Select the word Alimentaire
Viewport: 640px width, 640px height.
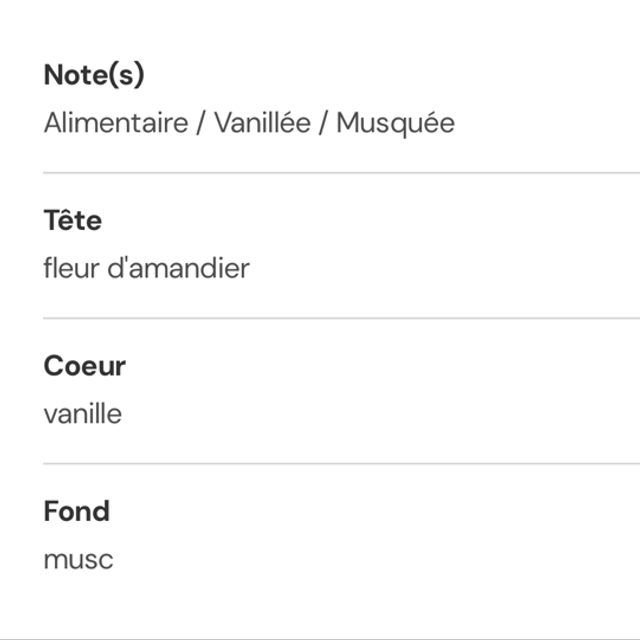point(116,123)
